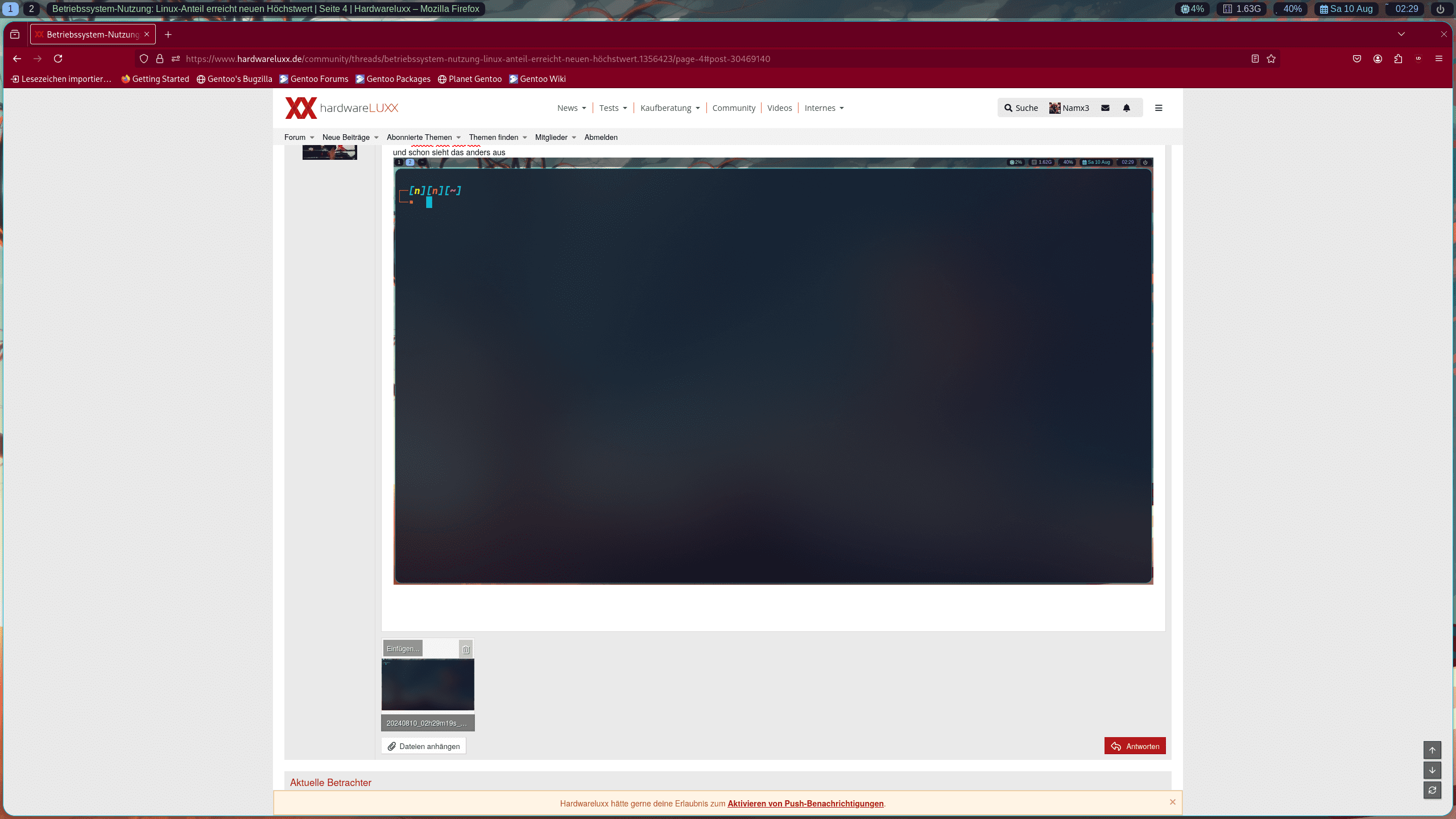This screenshot has height=819, width=1456.
Task: Open the Gentoo Wiki bookmark
Action: click(x=537, y=79)
